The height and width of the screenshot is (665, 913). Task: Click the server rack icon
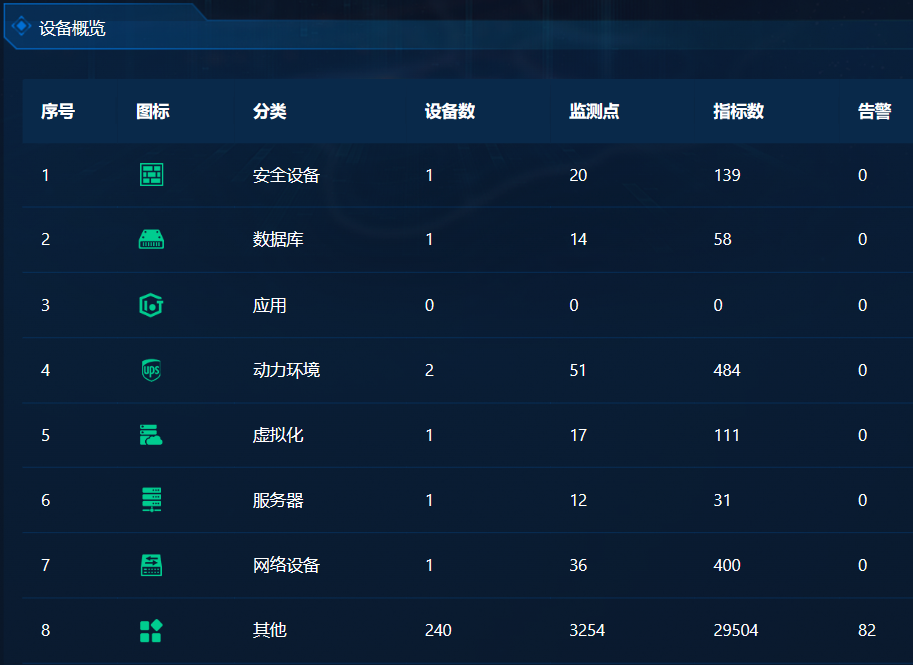(x=151, y=500)
